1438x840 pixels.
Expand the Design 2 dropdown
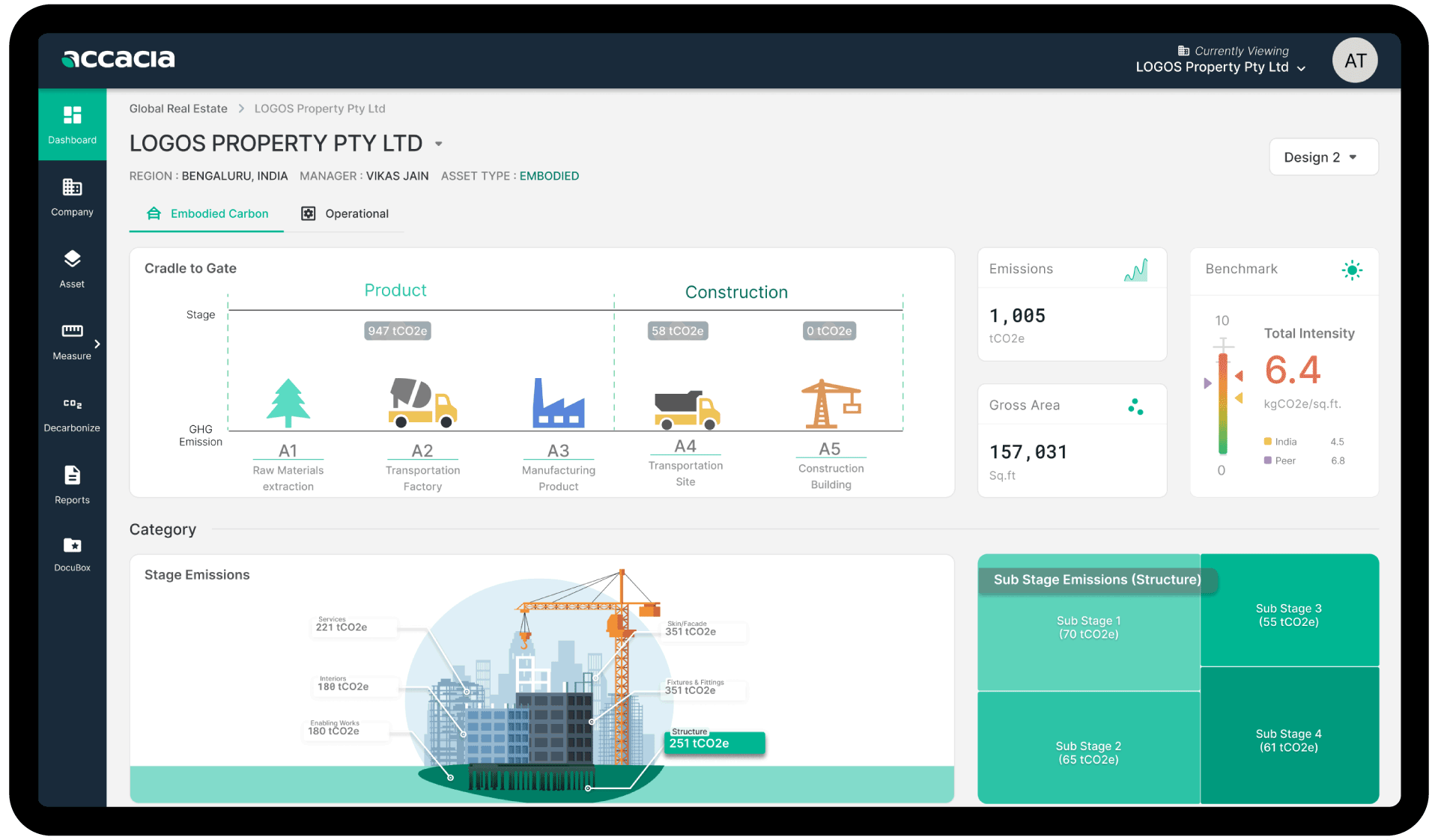pos(1323,157)
